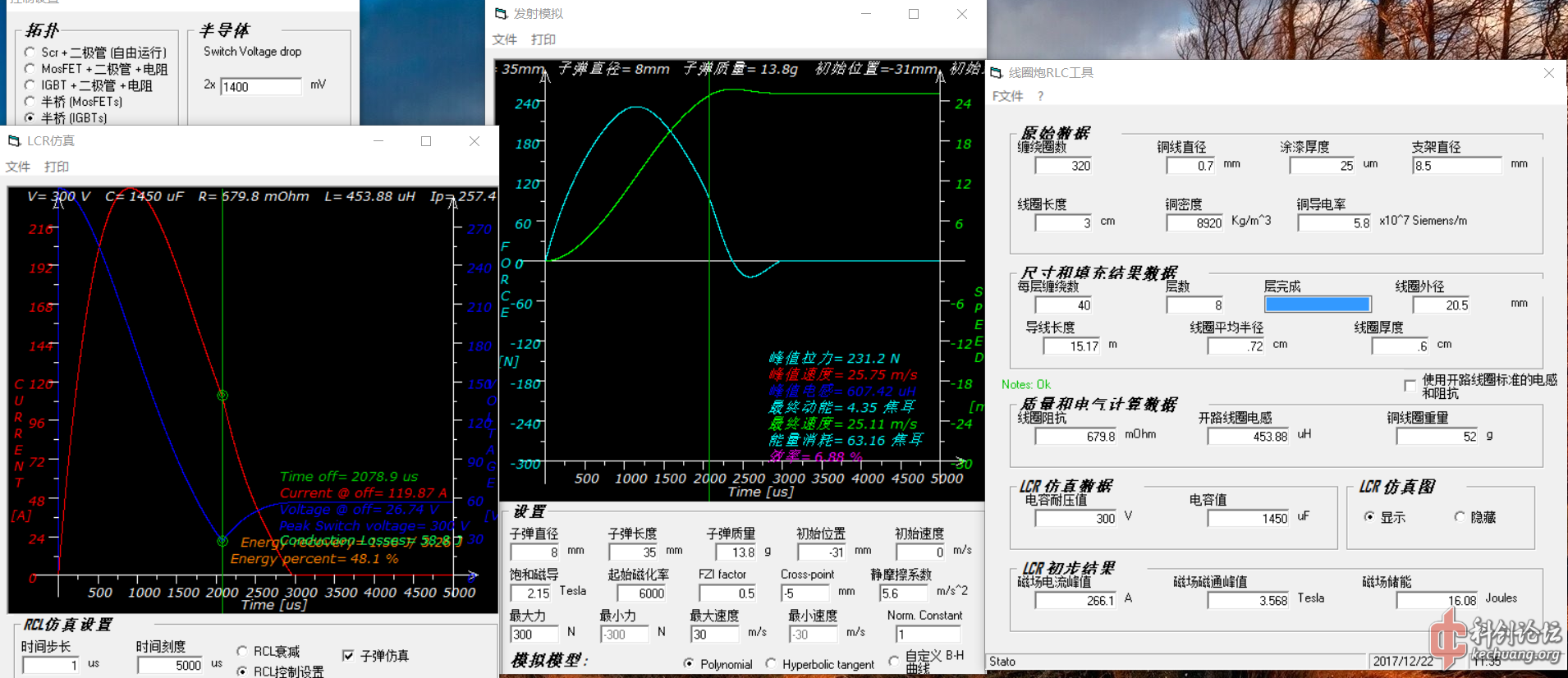Click the 层完成 progress bar
This screenshot has height=678, width=1568.
[x=1318, y=305]
